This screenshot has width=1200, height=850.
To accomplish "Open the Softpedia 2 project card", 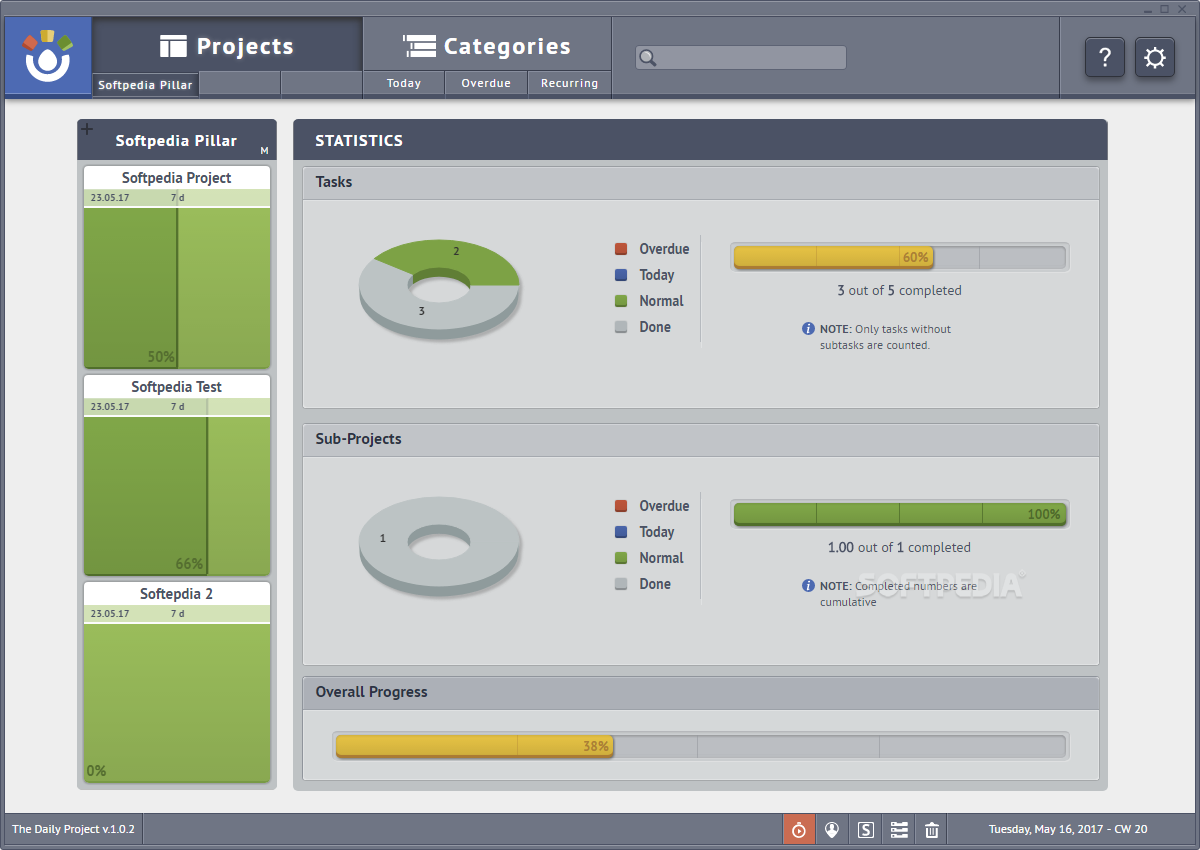I will (177, 682).
